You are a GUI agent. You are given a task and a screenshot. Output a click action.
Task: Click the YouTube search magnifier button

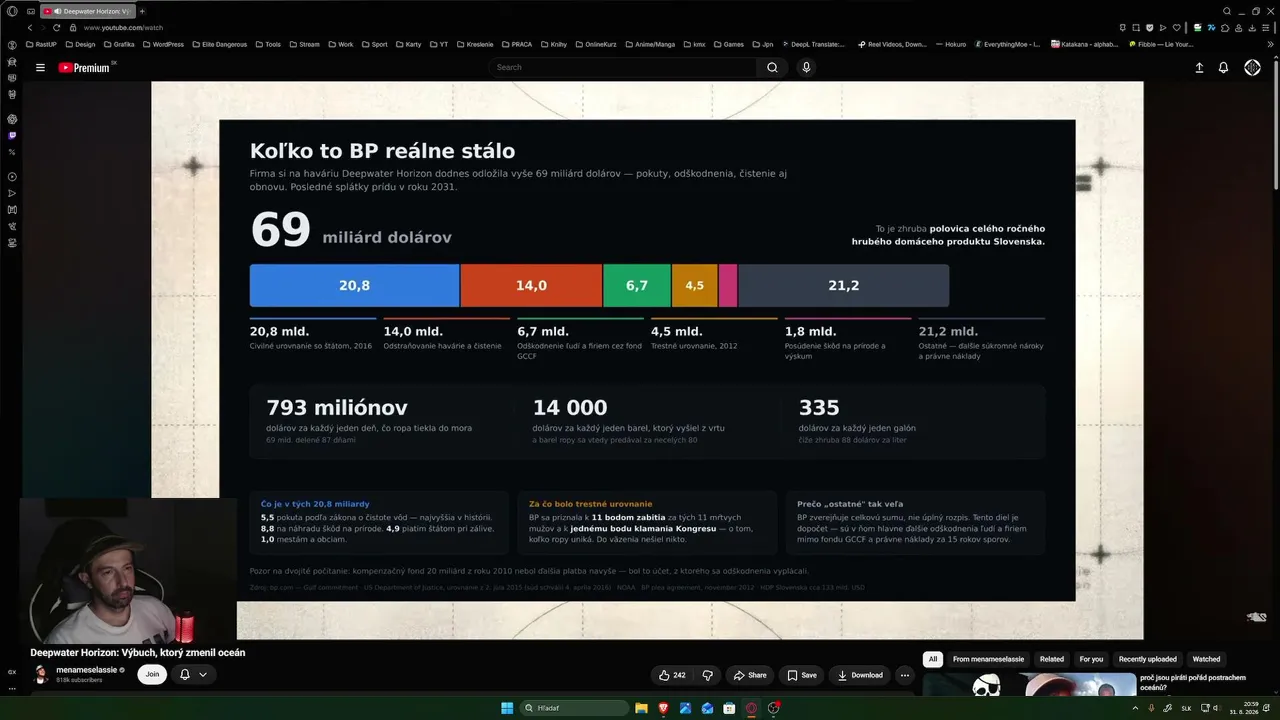click(x=772, y=67)
